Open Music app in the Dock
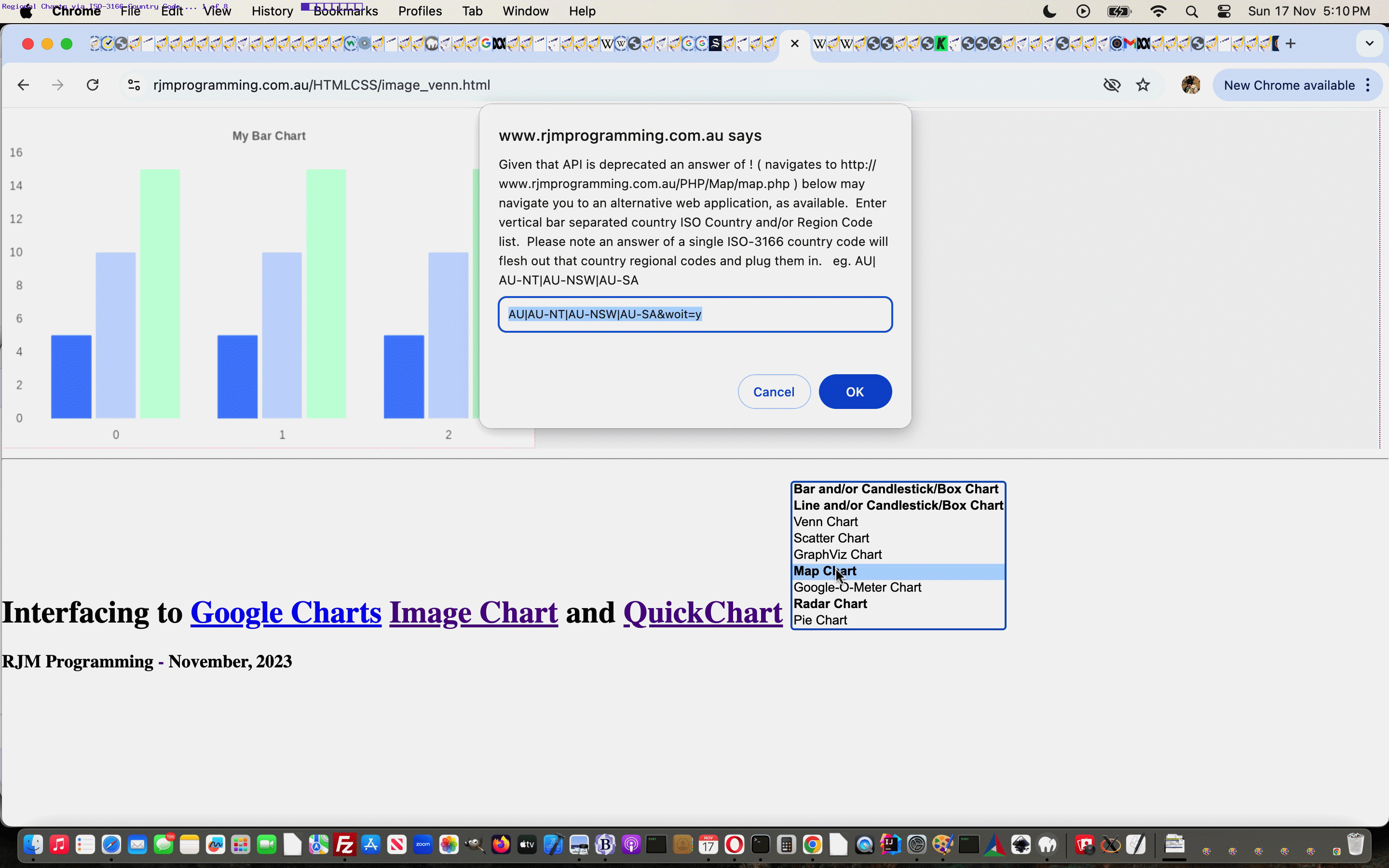The image size is (1389, 868). click(x=59, y=844)
